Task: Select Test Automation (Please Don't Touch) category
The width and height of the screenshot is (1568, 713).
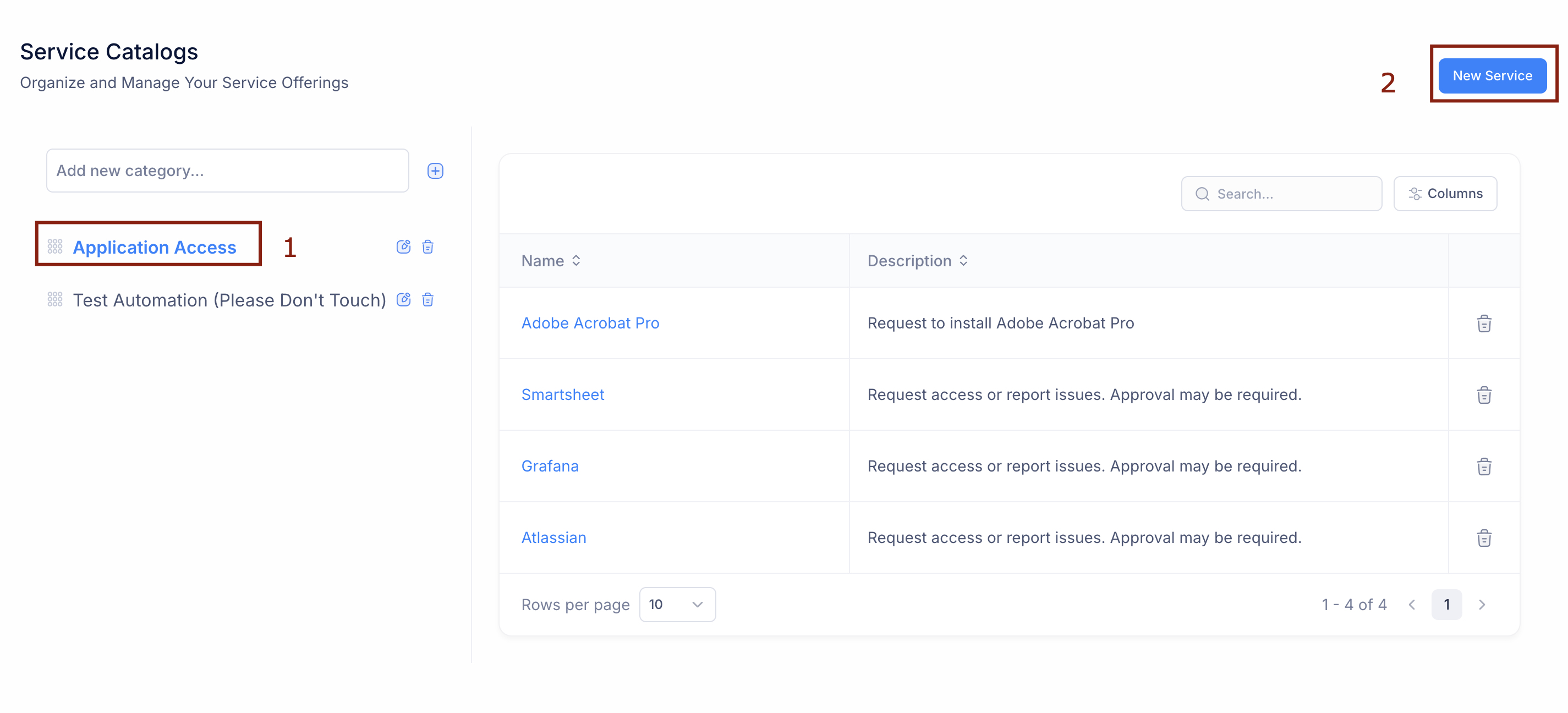Action: tap(229, 300)
